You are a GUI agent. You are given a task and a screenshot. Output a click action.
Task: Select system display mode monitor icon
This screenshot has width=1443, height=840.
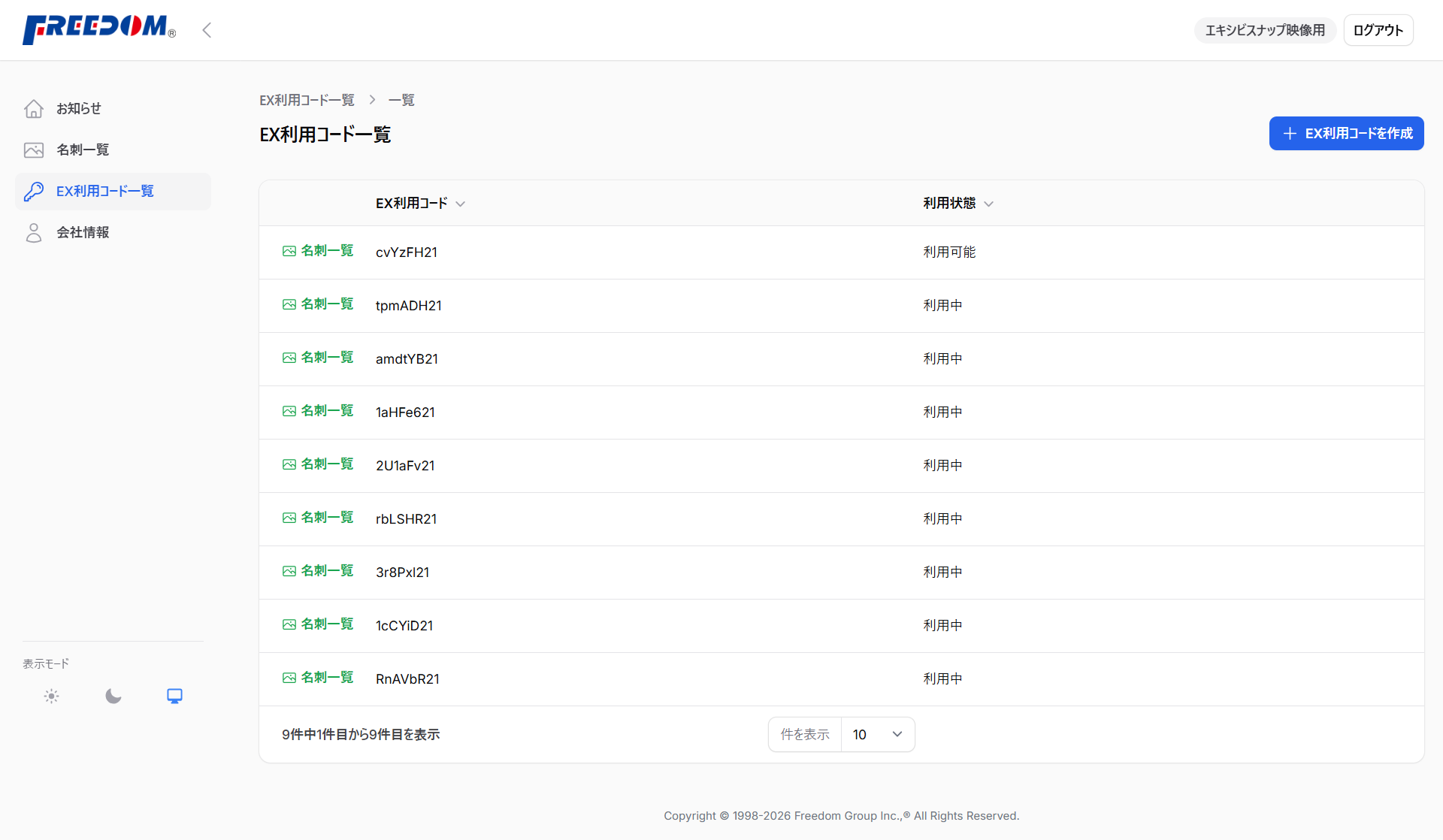click(x=175, y=696)
